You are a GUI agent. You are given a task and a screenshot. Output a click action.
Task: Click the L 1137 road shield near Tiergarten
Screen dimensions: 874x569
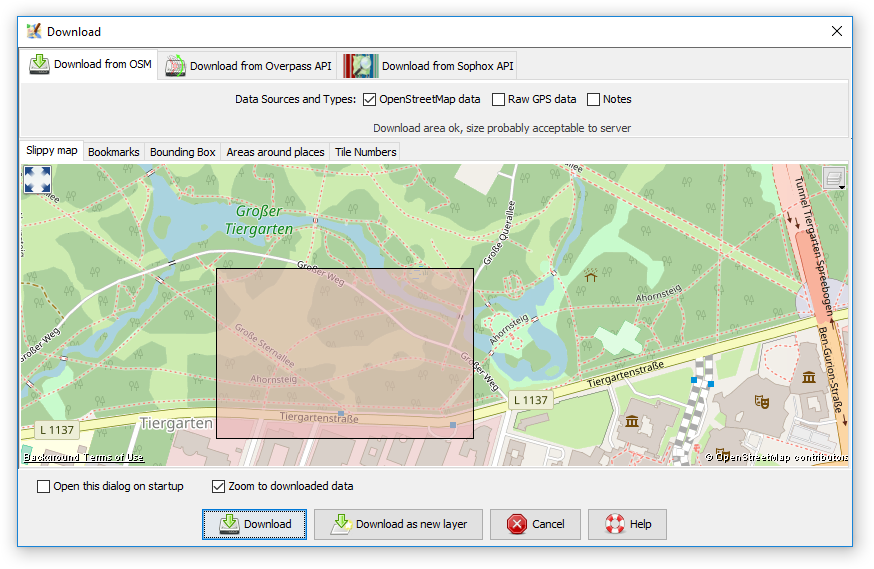pos(55,429)
